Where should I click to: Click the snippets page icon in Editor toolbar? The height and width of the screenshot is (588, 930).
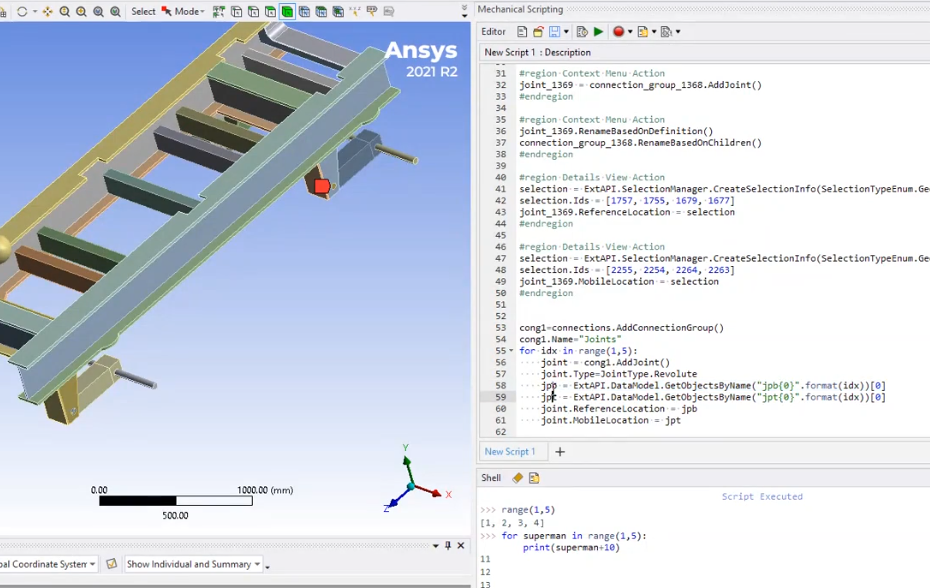[x=642, y=31]
